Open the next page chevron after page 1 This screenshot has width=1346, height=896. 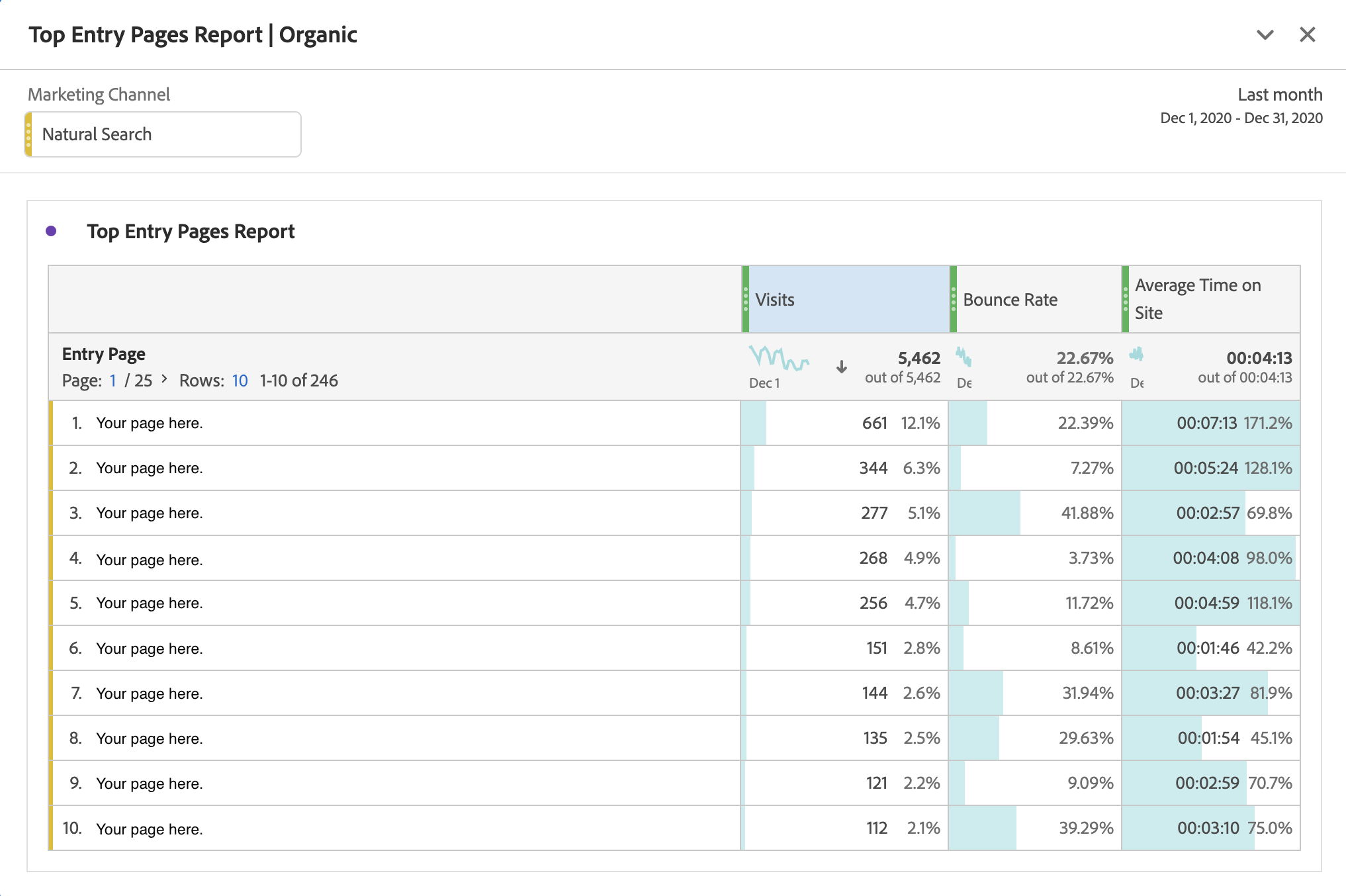click(163, 381)
